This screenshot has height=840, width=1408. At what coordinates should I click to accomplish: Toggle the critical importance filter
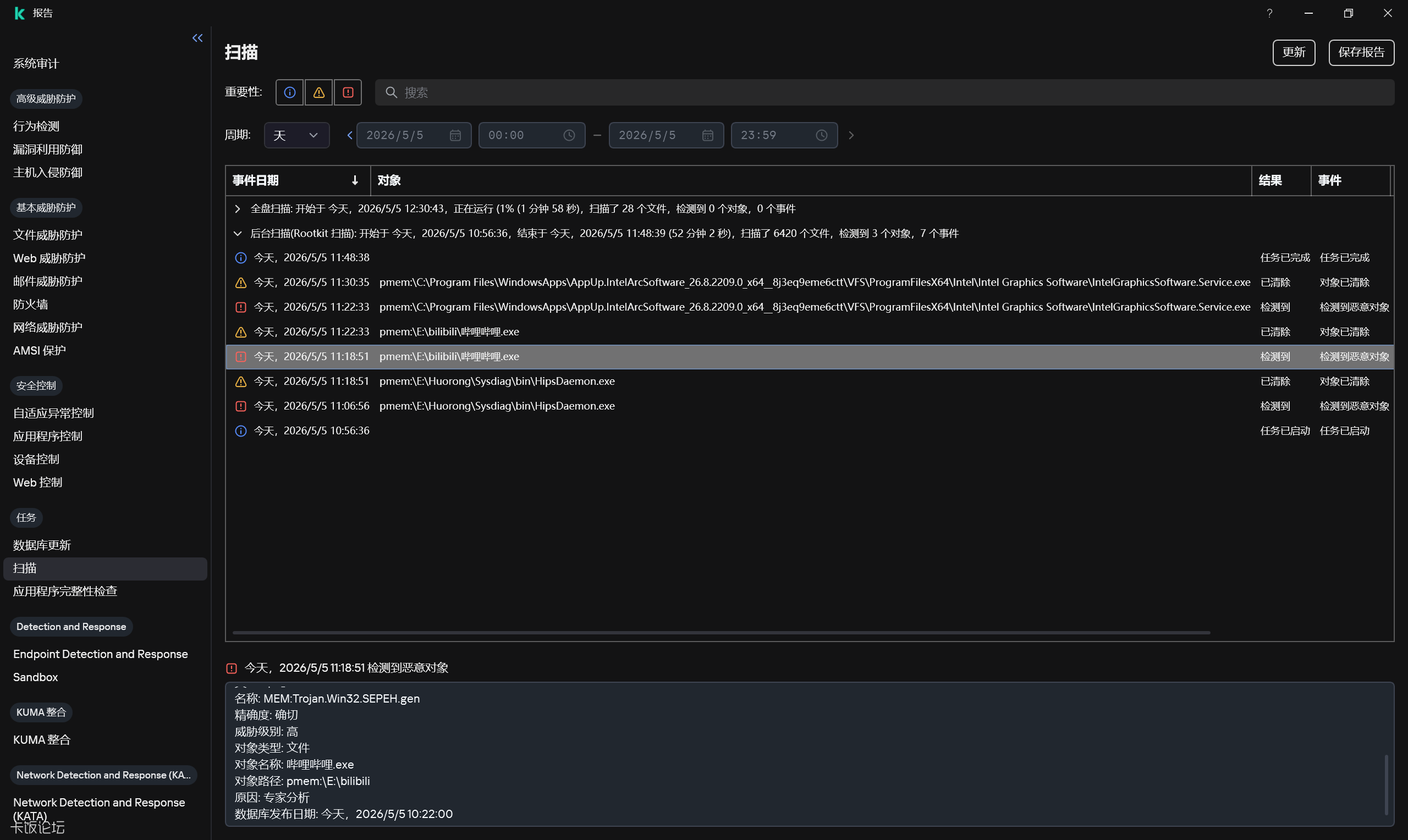click(348, 92)
